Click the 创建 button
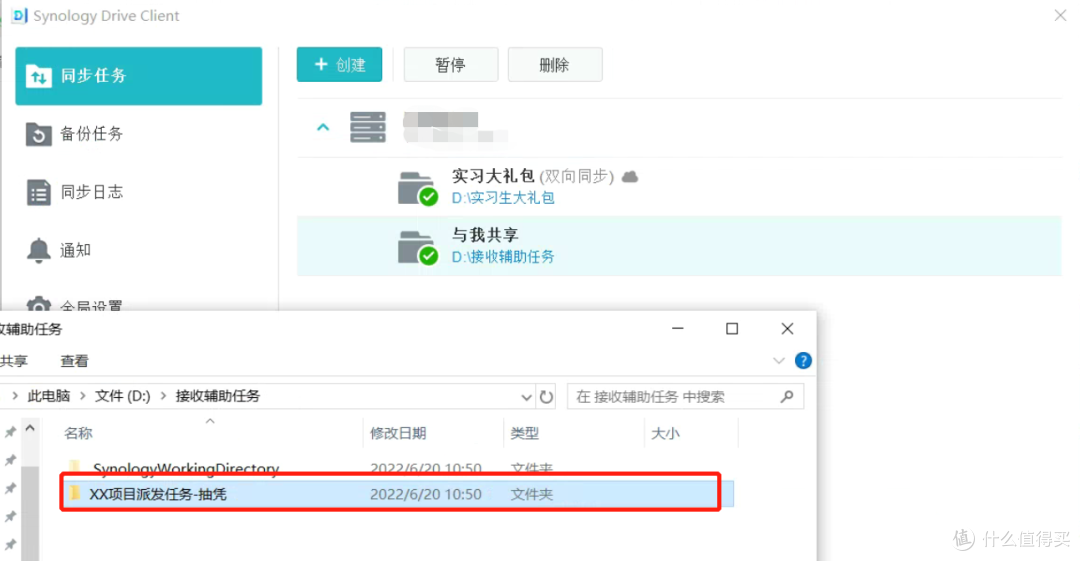1080x561 pixels. pos(340,65)
